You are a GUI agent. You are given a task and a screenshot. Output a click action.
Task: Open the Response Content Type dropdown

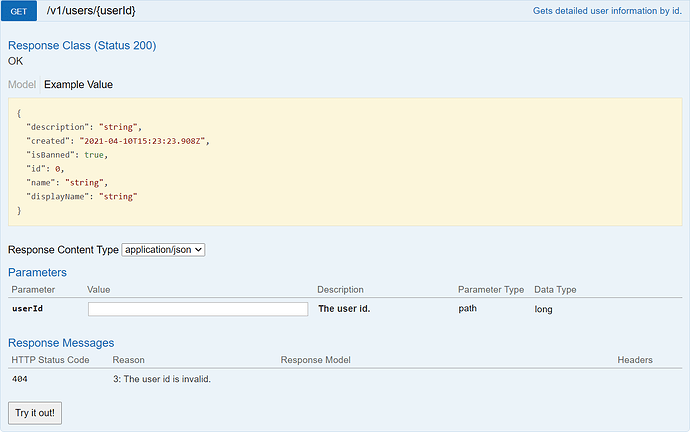(163, 250)
